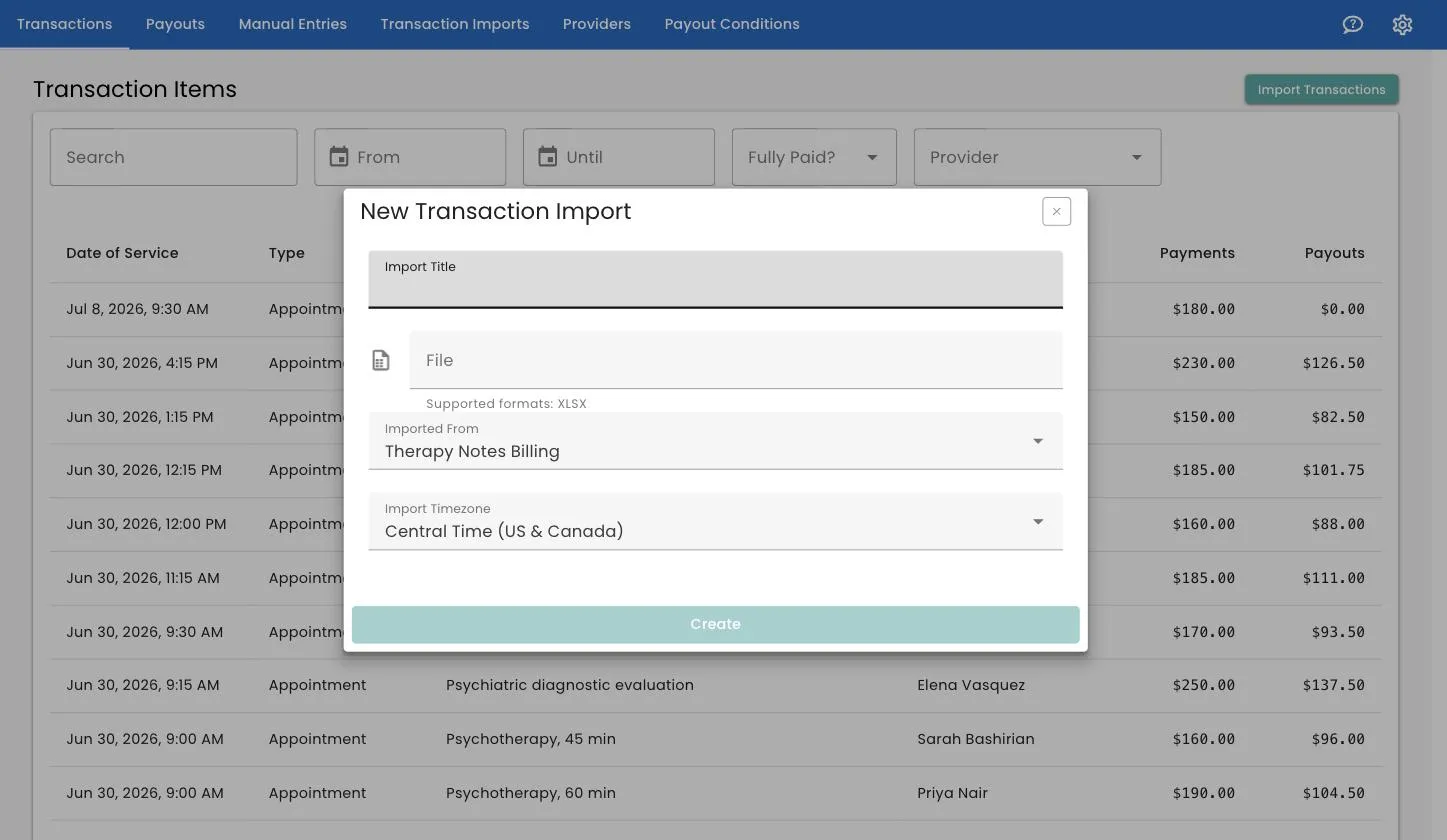1447x840 pixels.
Task: Click the New Transaction Import dialog title
Action: (496, 211)
